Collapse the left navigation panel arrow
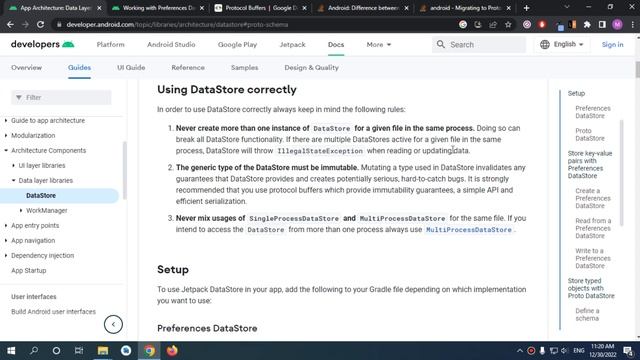 (x=113, y=324)
